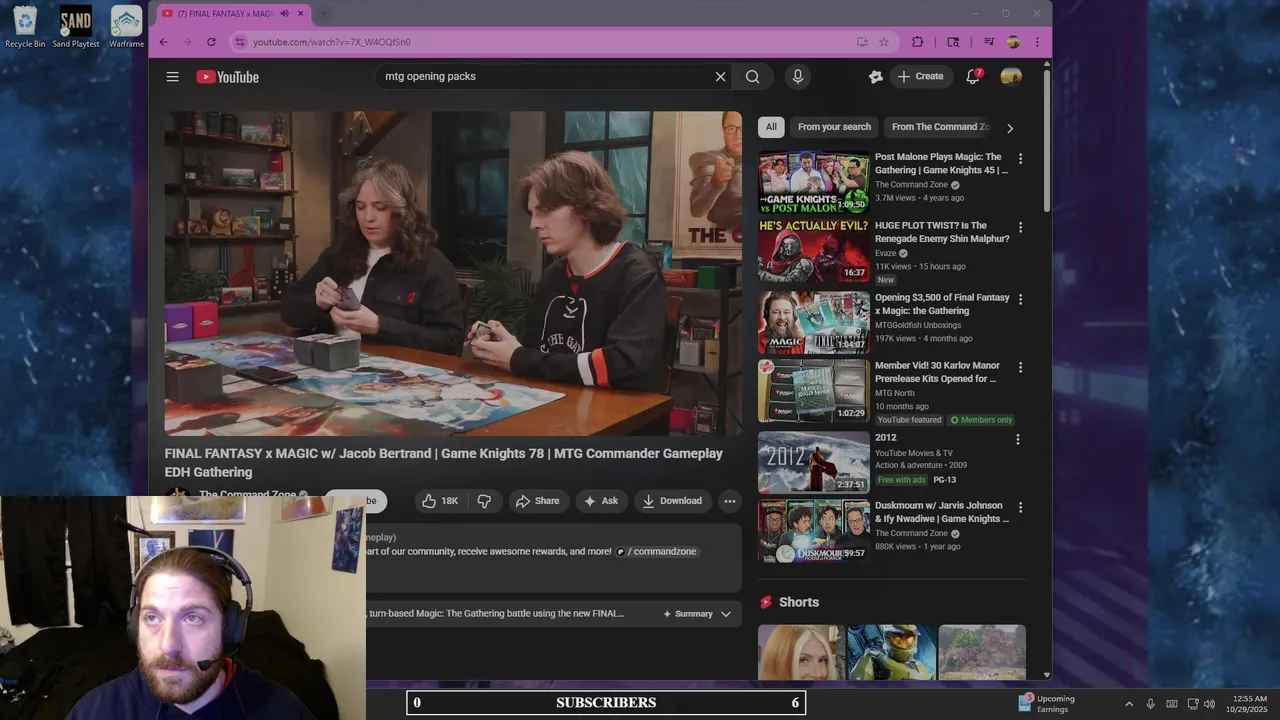The image size is (1280, 720).
Task: Expand the video Summary chevron
Action: [x=726, y=614]
